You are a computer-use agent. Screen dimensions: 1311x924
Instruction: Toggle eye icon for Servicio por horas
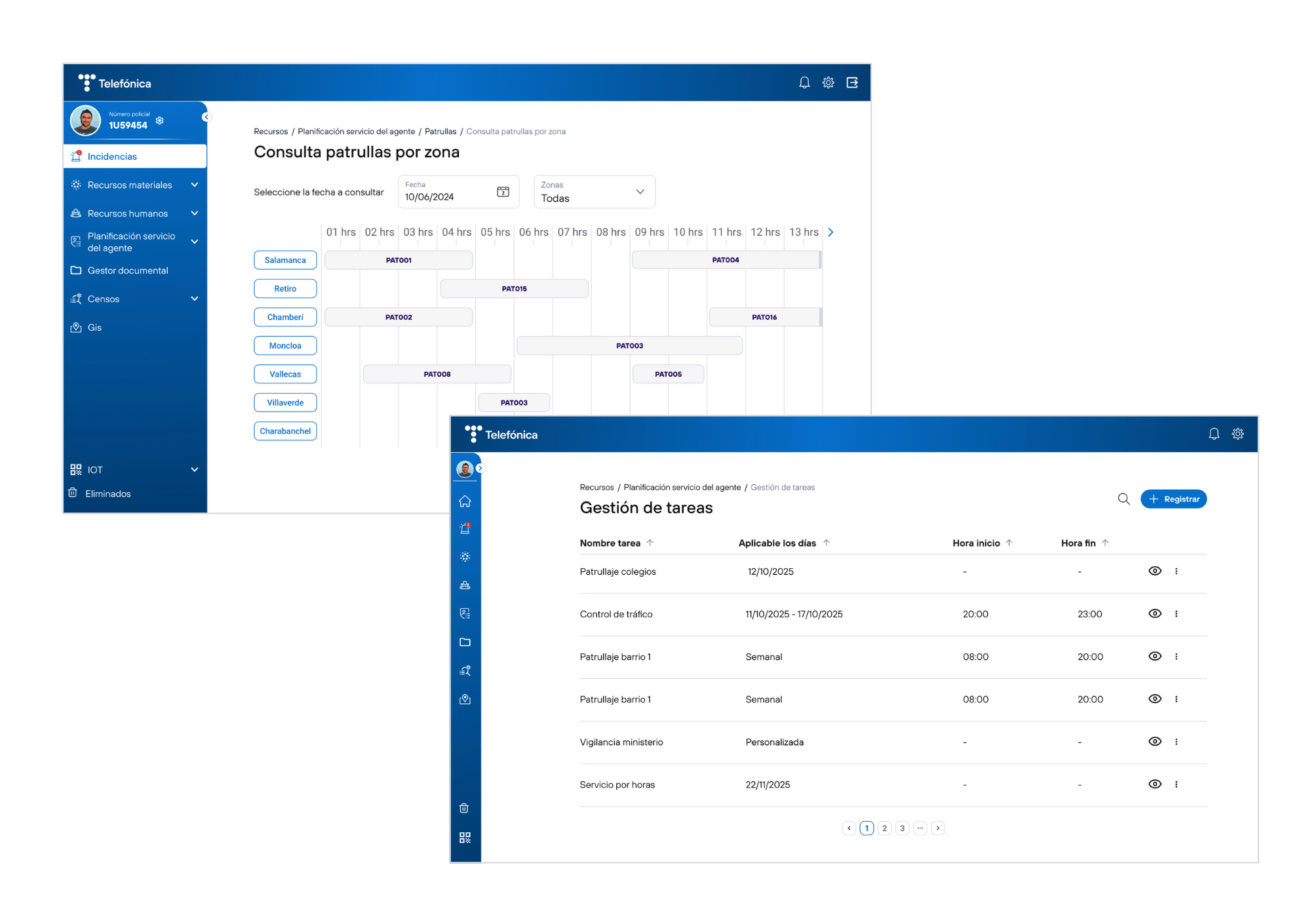click(1155, 784)
